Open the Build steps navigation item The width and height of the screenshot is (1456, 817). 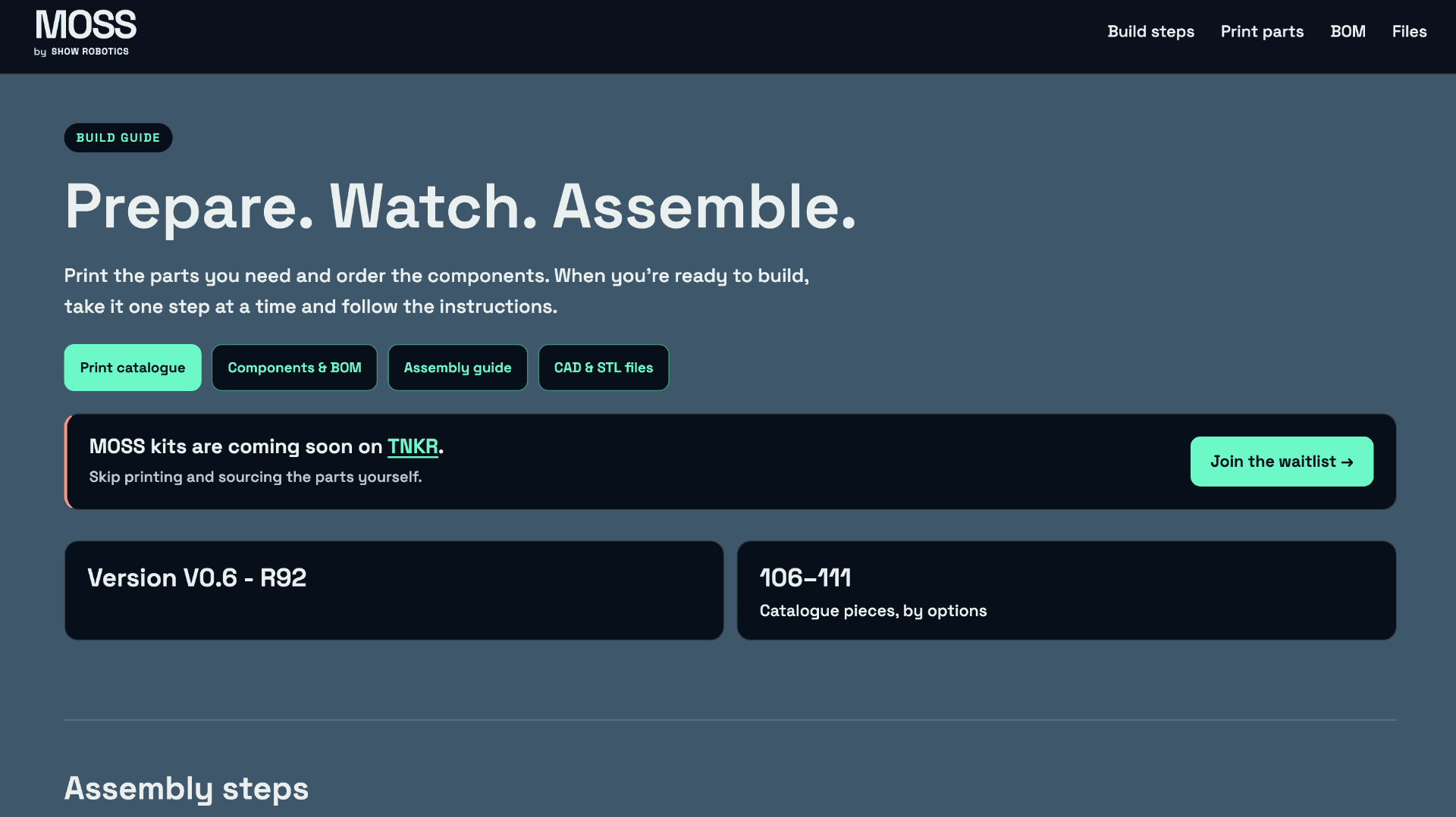pyautogui.click(x=1150, y=31)
